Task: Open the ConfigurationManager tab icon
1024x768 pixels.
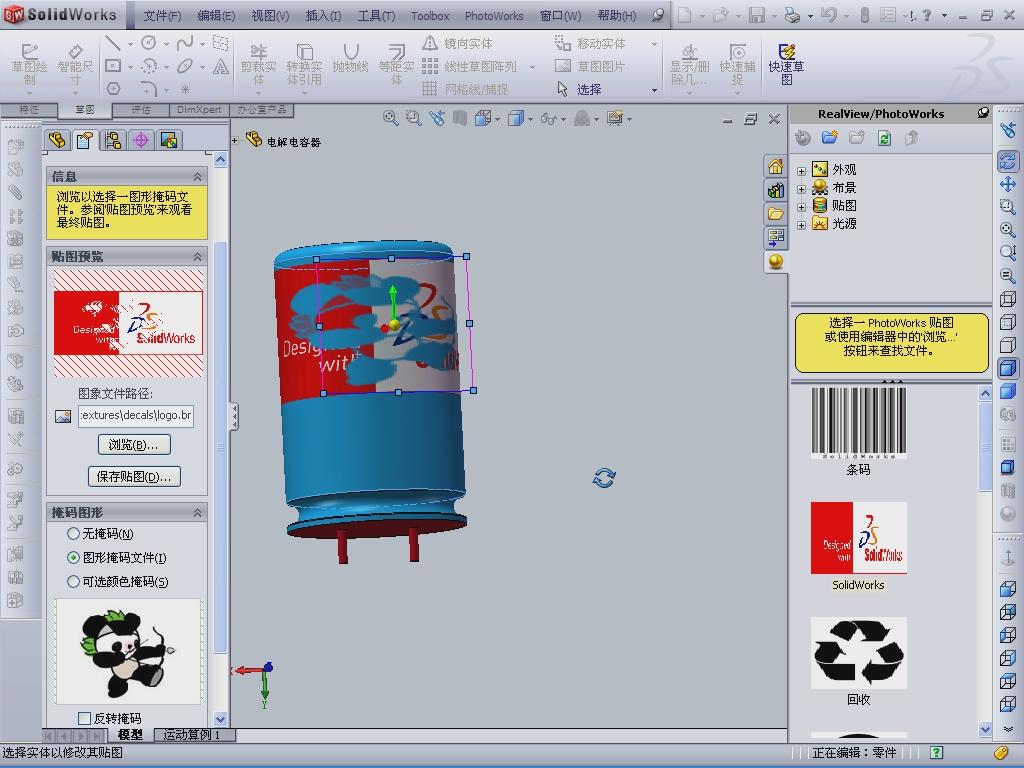Action: [x=113, y=140]
